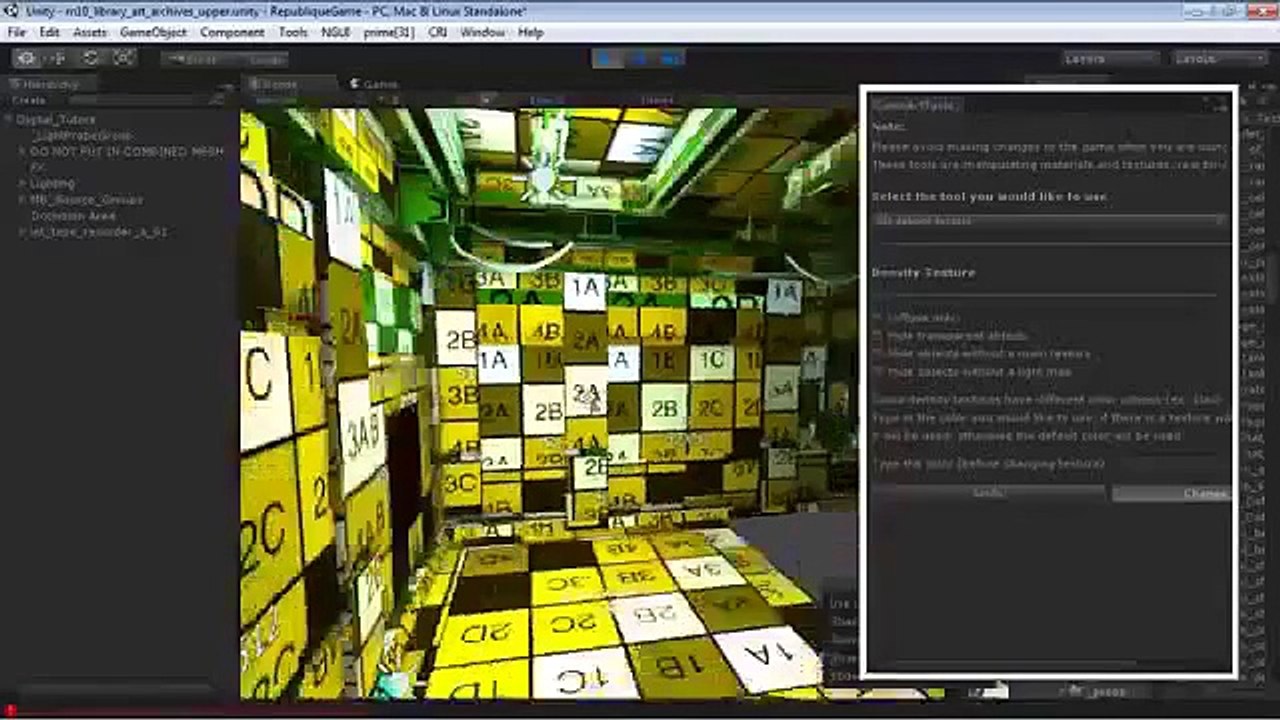The height and width of the screenshot is (720, 1280).
Task: Open the Layers dropdown
Action: (x=1108, y=59)
